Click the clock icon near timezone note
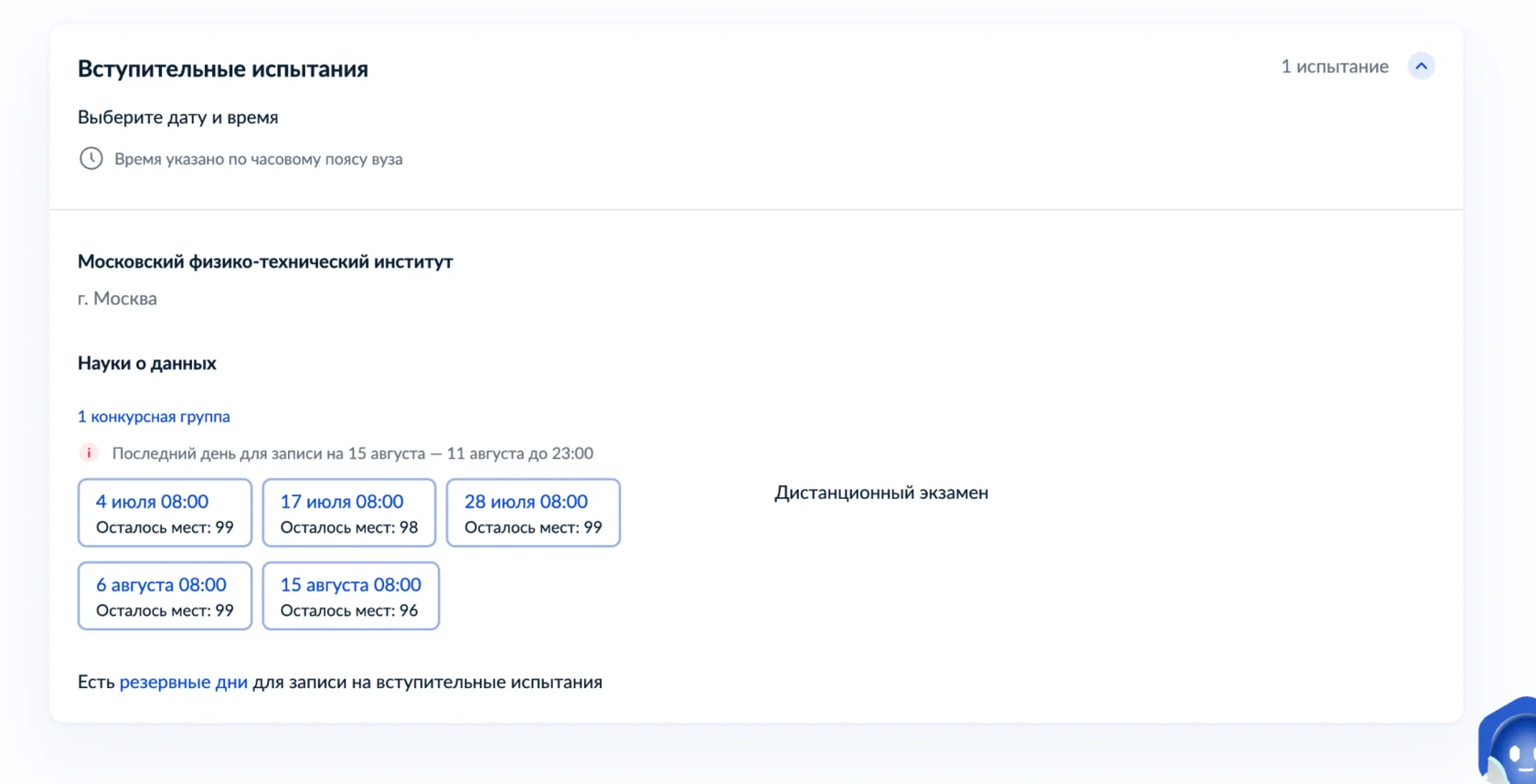 tap(91, 158)
